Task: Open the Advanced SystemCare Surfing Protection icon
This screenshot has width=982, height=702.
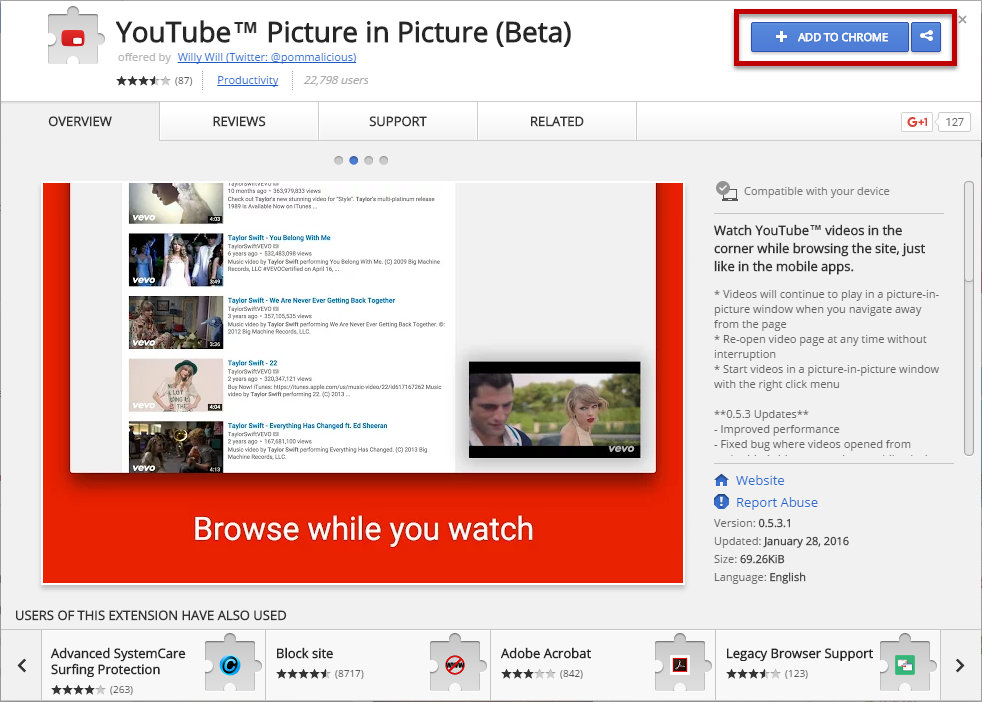Action: 230,664
